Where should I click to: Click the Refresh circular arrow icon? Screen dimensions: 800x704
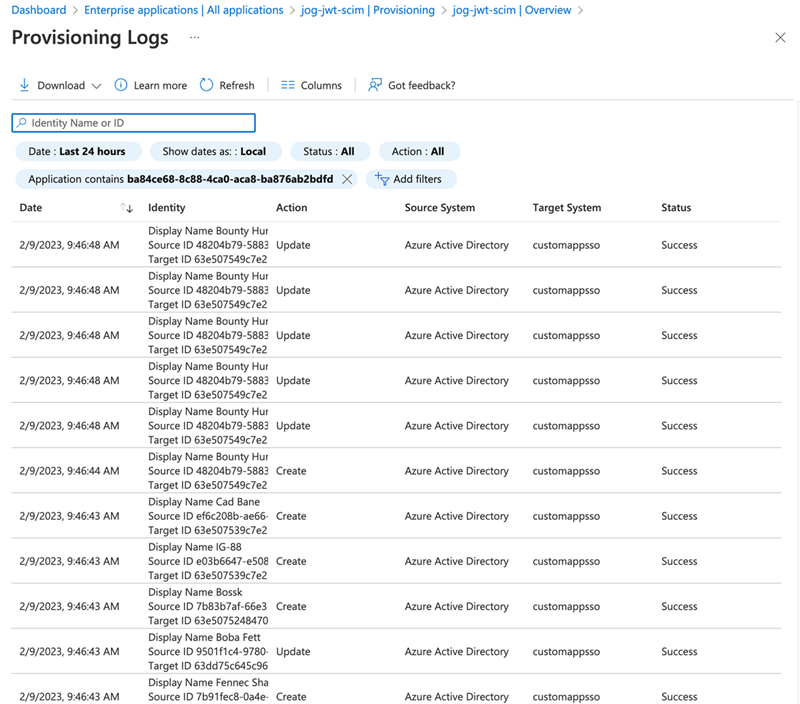point(206,85)
